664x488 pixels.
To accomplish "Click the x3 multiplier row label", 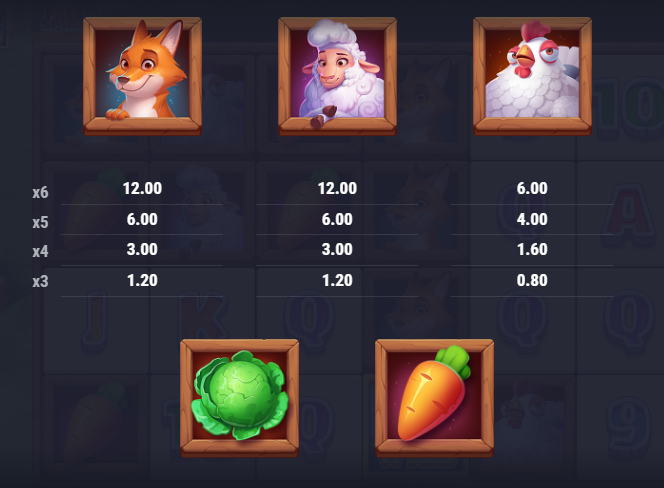I will point(40,281).
